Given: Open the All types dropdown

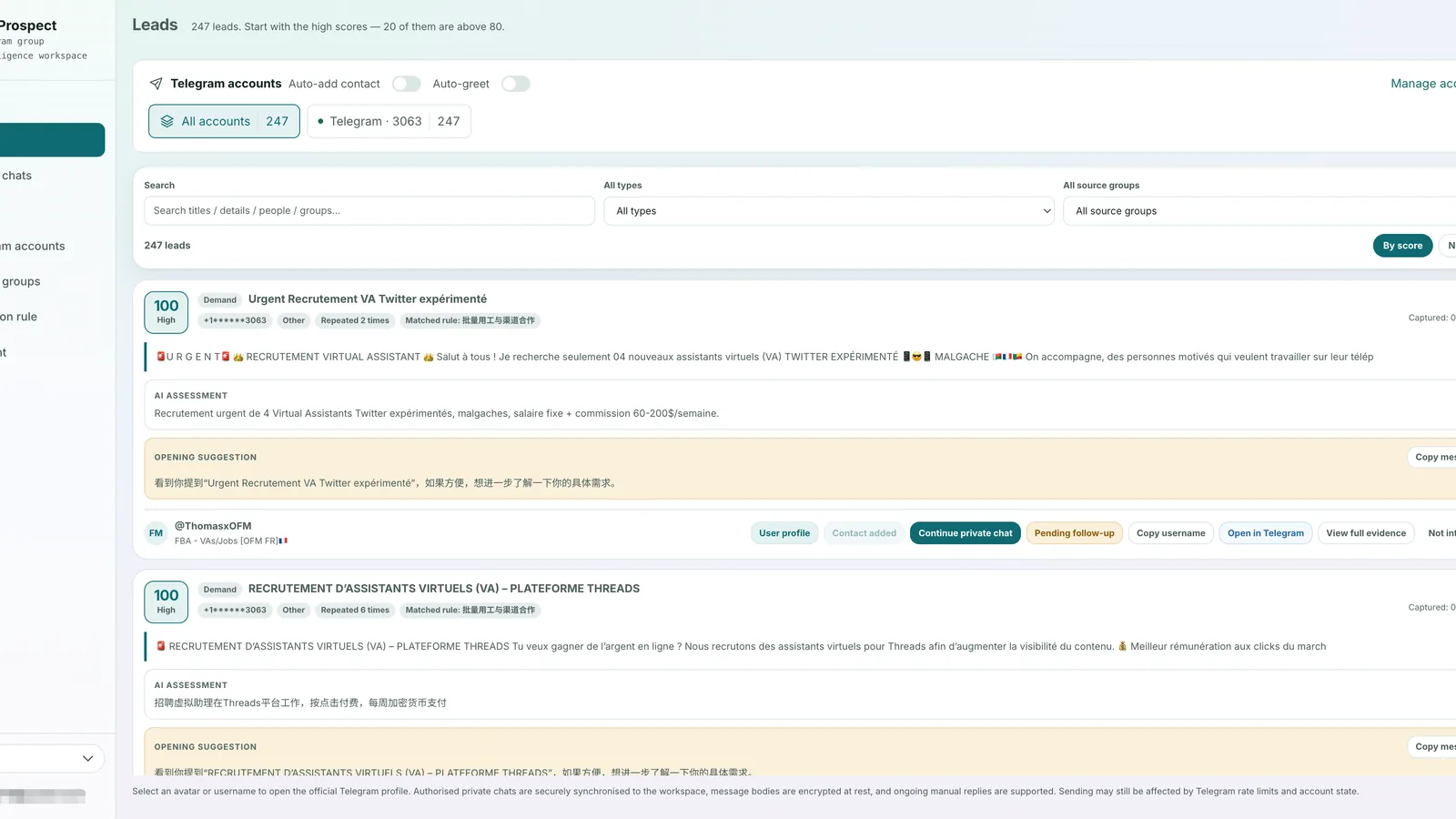Looking at the screenshot, I should point(829,211).
